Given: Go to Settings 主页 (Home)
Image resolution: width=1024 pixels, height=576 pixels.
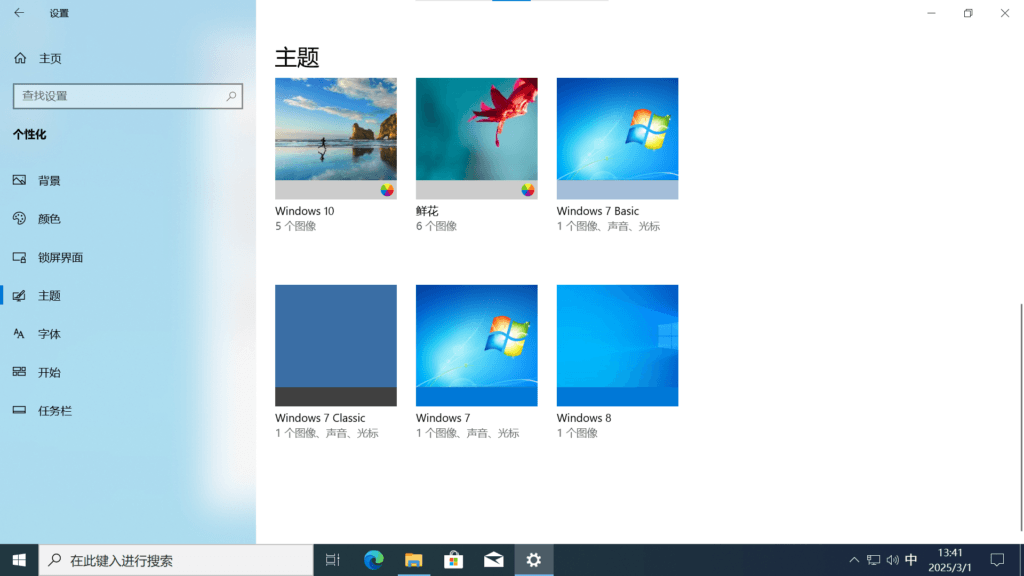Looking at the screenshot, I should tap(43, 57).
